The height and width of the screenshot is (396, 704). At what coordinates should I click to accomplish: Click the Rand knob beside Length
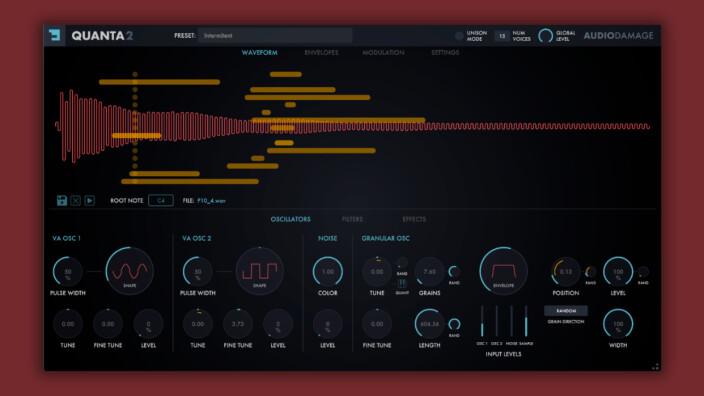pyautogui.click(x=454, y=324)
